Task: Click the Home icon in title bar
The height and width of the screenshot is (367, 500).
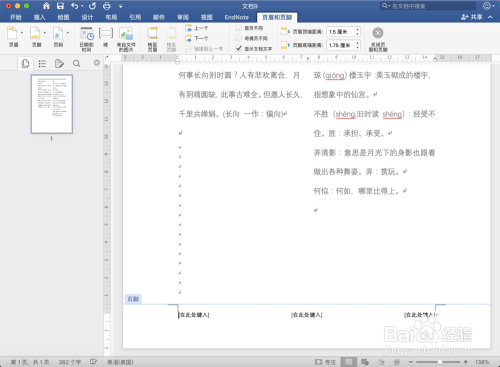Action: point(46,6)
